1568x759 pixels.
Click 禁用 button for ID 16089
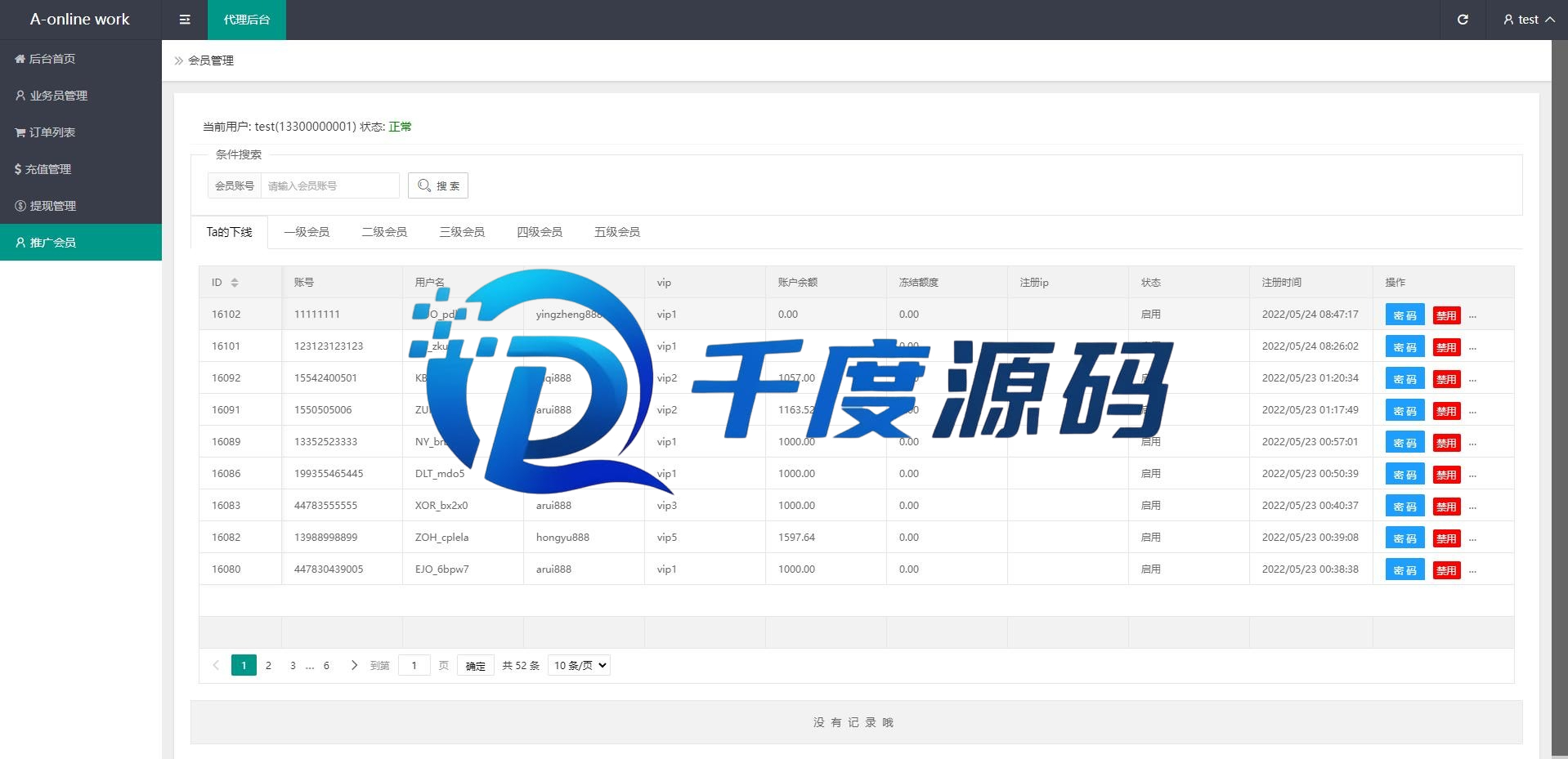[1446, 443]
